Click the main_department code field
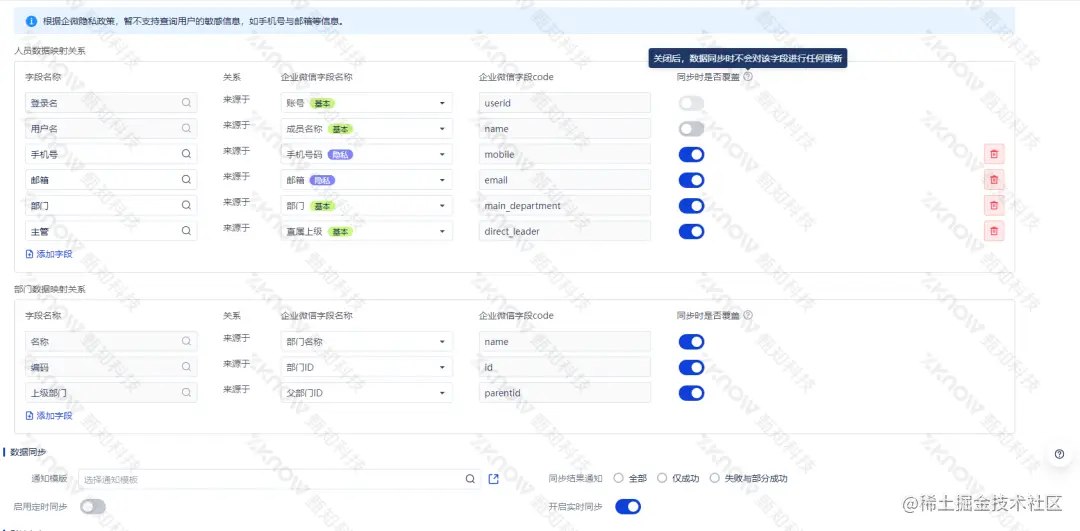Screen dimensions: 1080x531 pyautogui.click(x=565, y=205)
